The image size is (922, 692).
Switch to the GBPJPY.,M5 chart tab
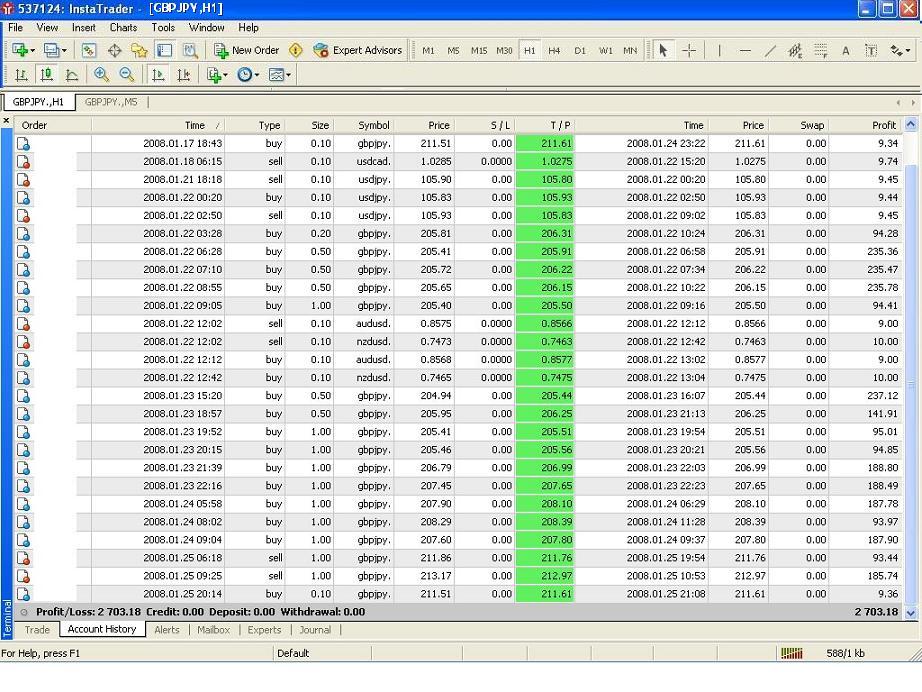coord(111,102)
